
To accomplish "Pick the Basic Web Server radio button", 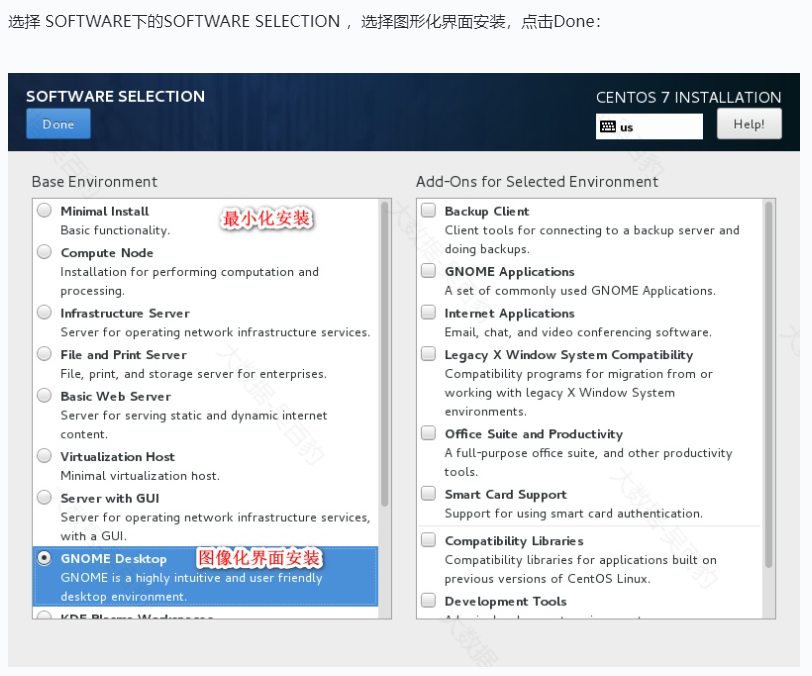I will point(45,395).
